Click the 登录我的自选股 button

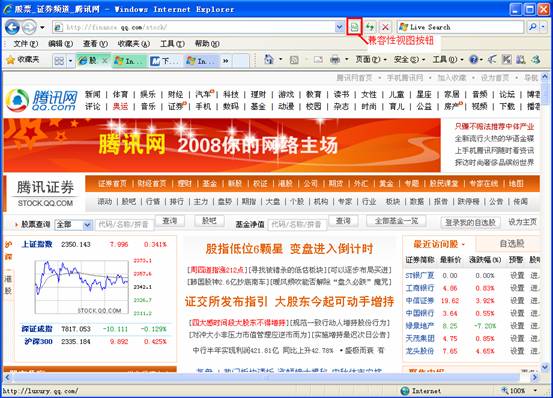click(470, 222)
